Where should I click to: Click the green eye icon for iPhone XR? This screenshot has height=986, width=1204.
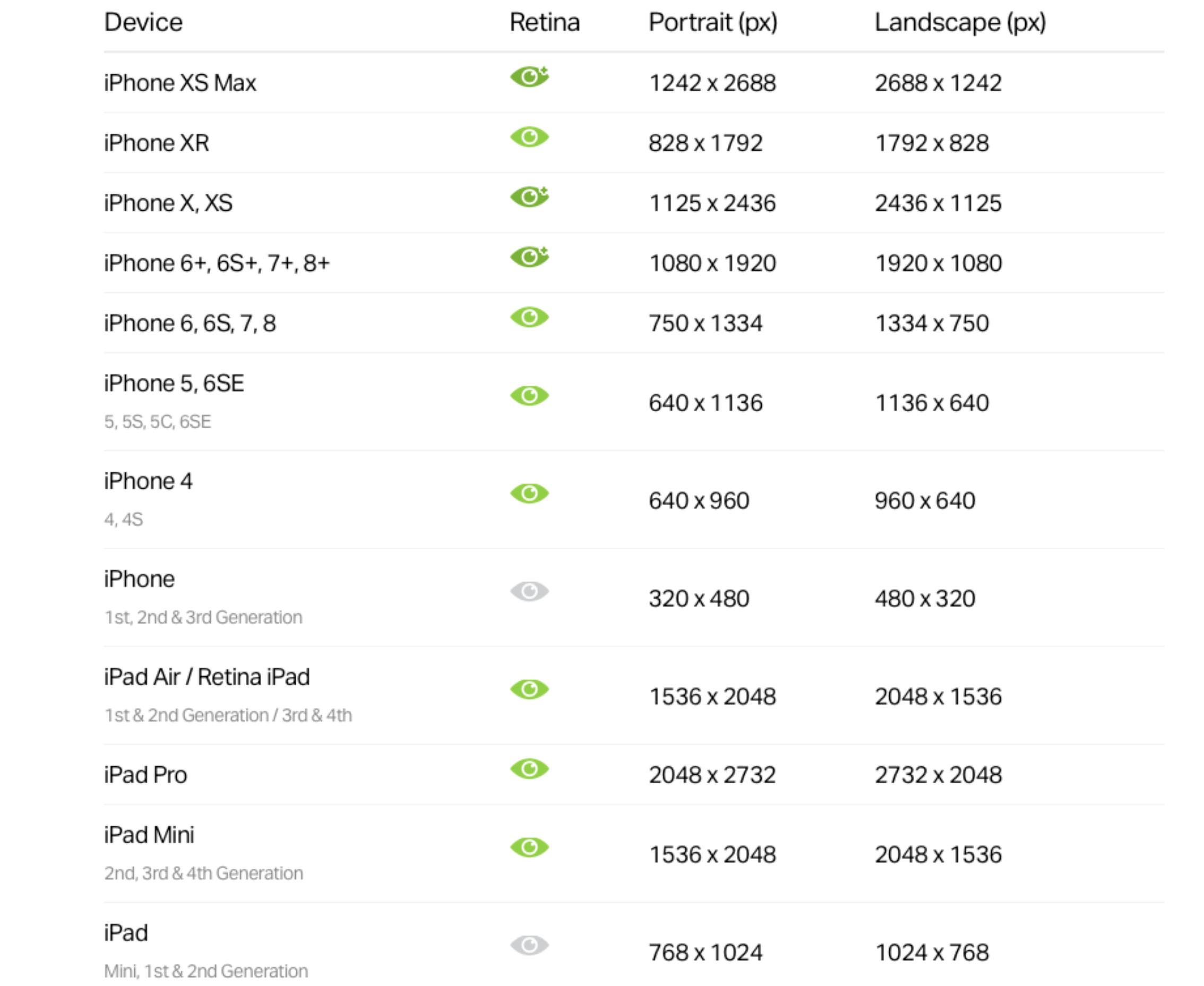[529, 137]
